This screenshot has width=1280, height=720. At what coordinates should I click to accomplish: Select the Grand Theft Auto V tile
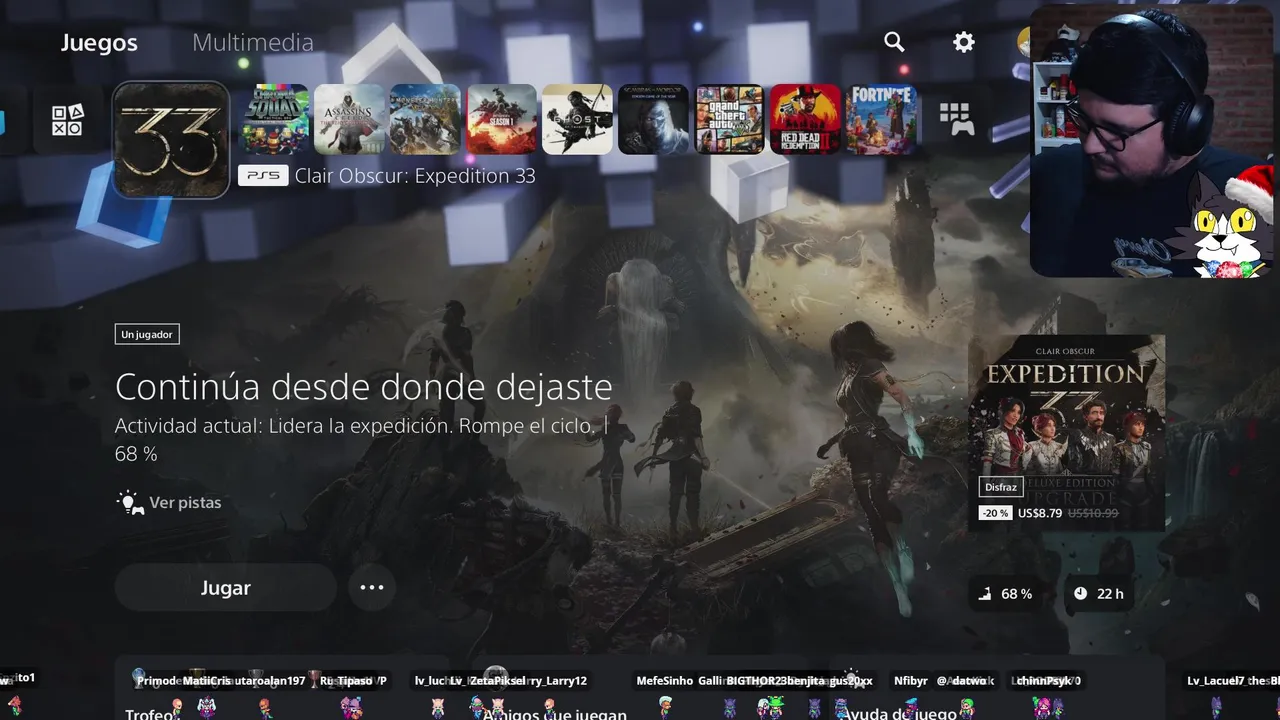click(x=729, y=119)
